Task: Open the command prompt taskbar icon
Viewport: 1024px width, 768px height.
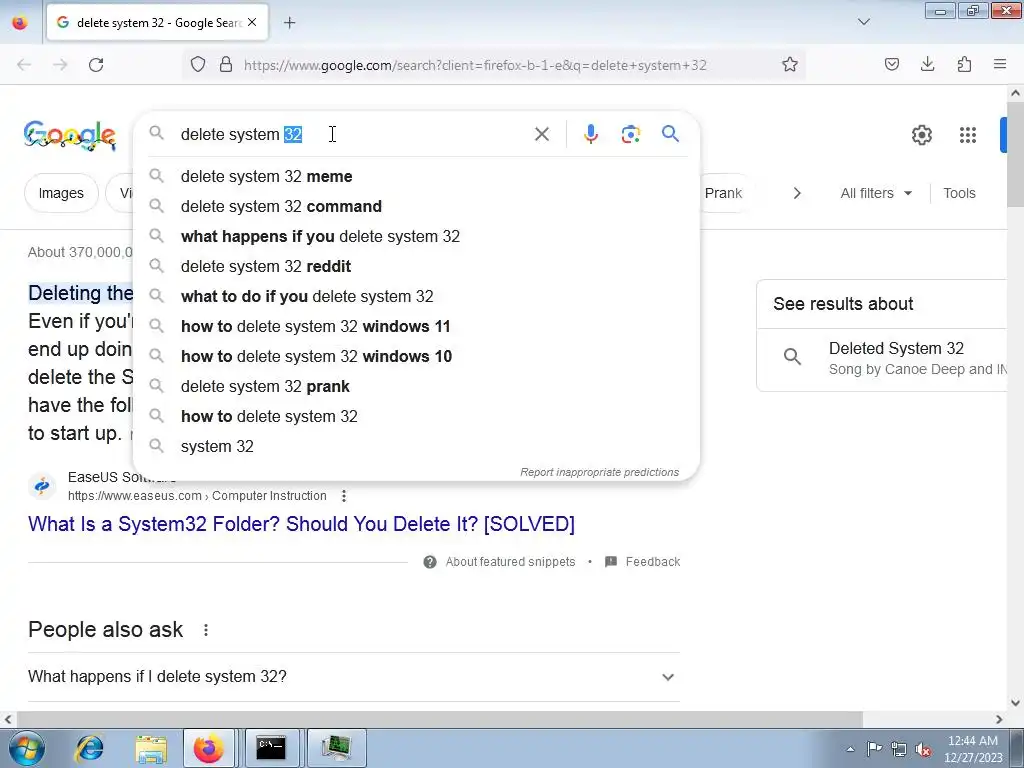Action: pos(270,748)
